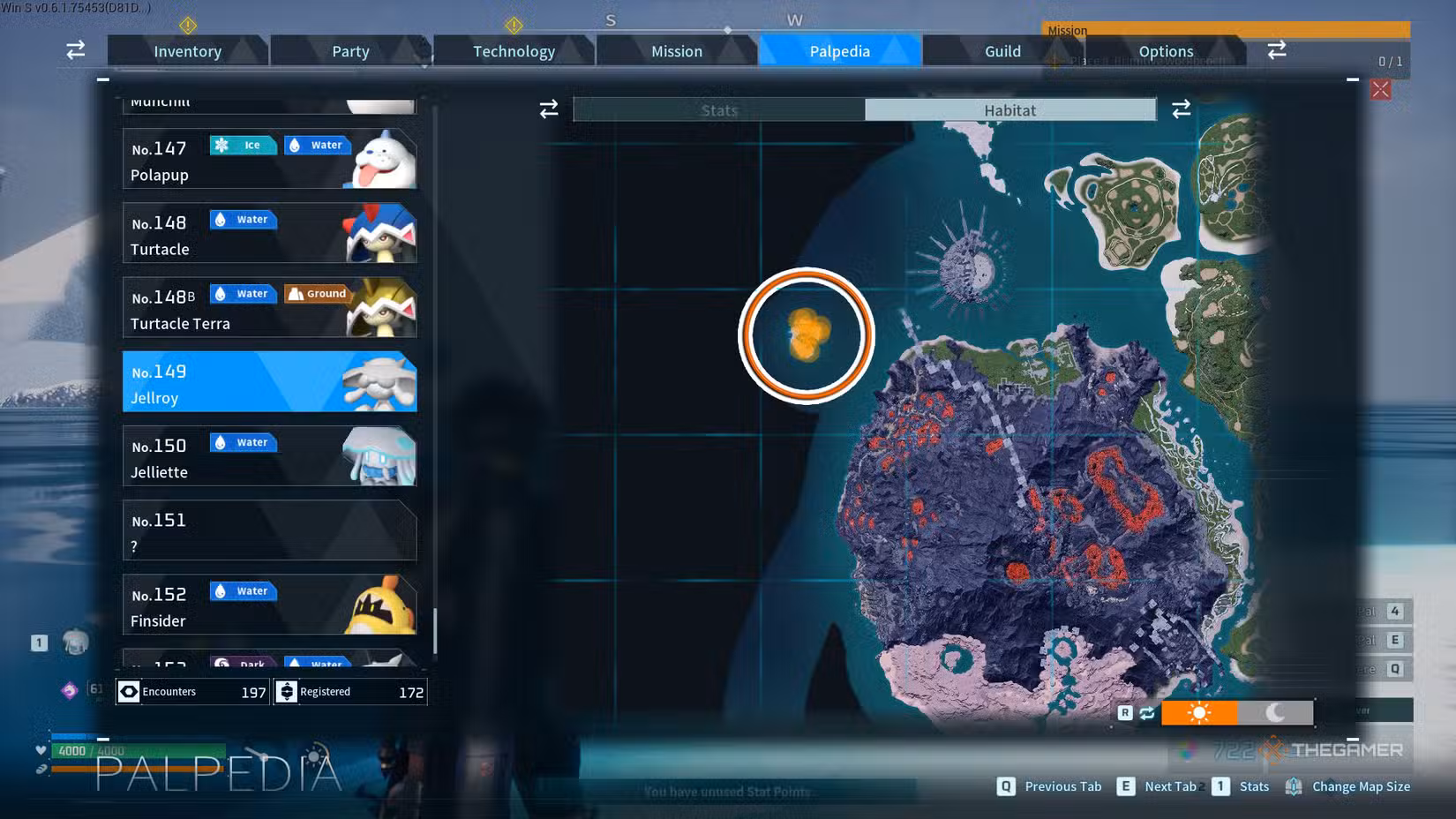Click the Jellroy portrait icon
1456x819 pixels.
pyautogui.click(x=379, y=383)
